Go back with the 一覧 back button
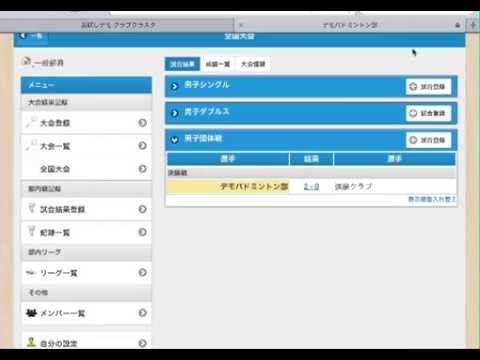Image resolution: width=480 pixels, height=360 pixels. point(31,36)
